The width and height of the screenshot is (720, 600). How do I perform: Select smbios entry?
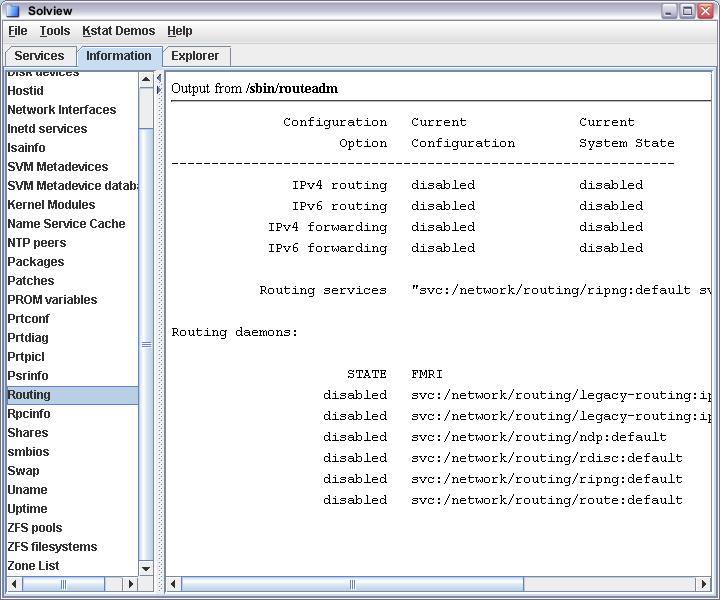[73, 452]
